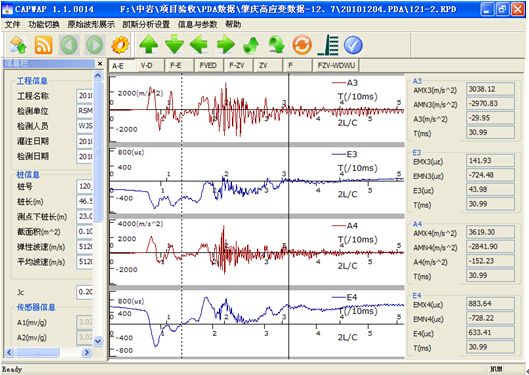Open the 文件 menu

12,24
